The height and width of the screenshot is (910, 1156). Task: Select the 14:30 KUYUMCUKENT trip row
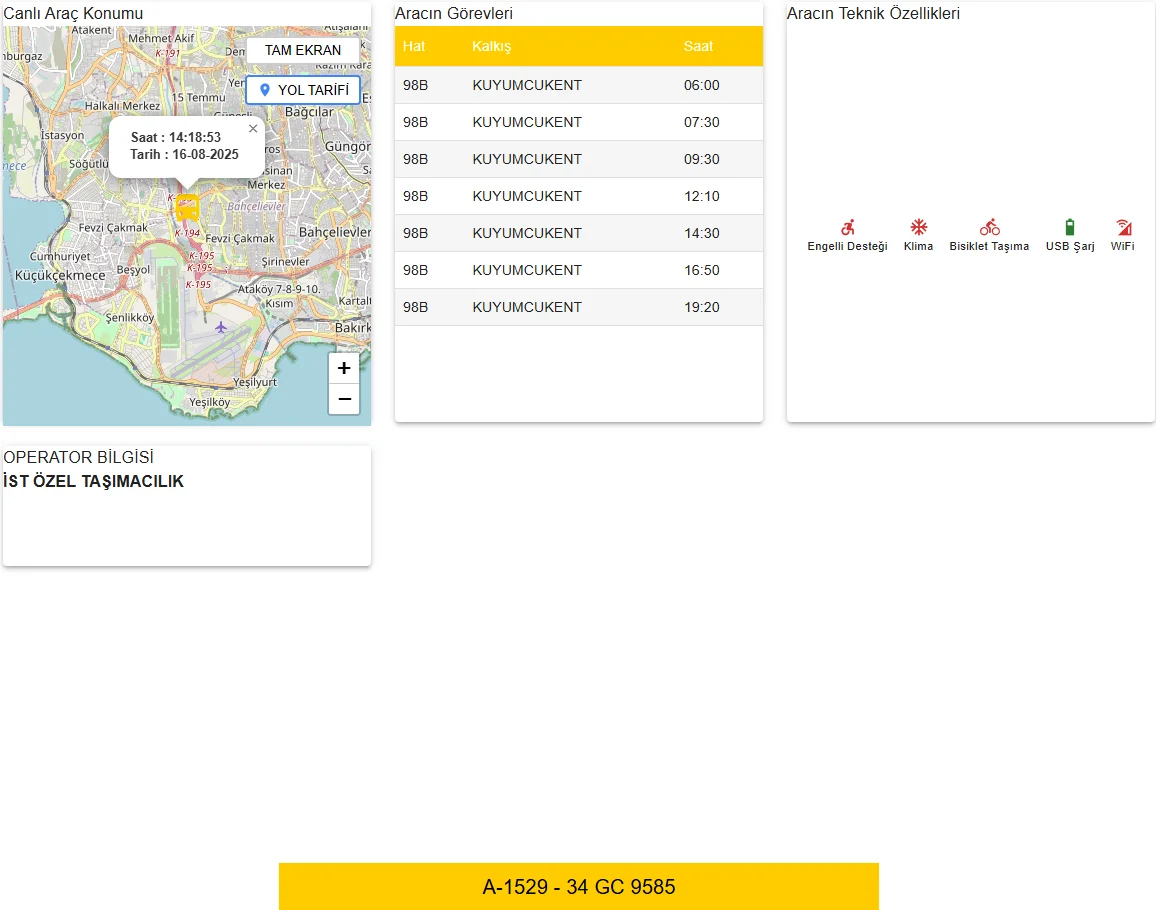coord(578,233)
